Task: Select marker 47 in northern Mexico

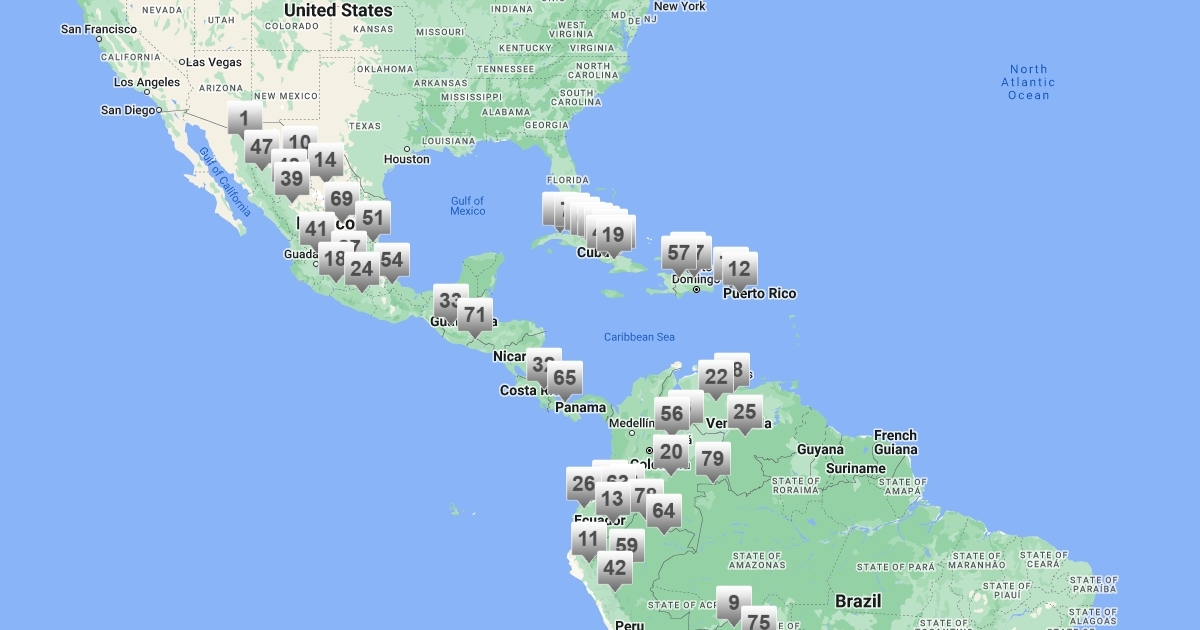Action: (261, 148)
